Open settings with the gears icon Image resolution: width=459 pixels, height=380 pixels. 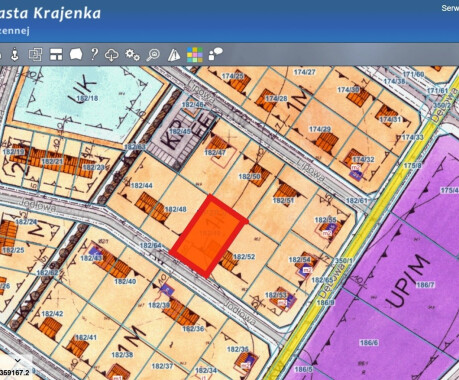pos(132,55)
